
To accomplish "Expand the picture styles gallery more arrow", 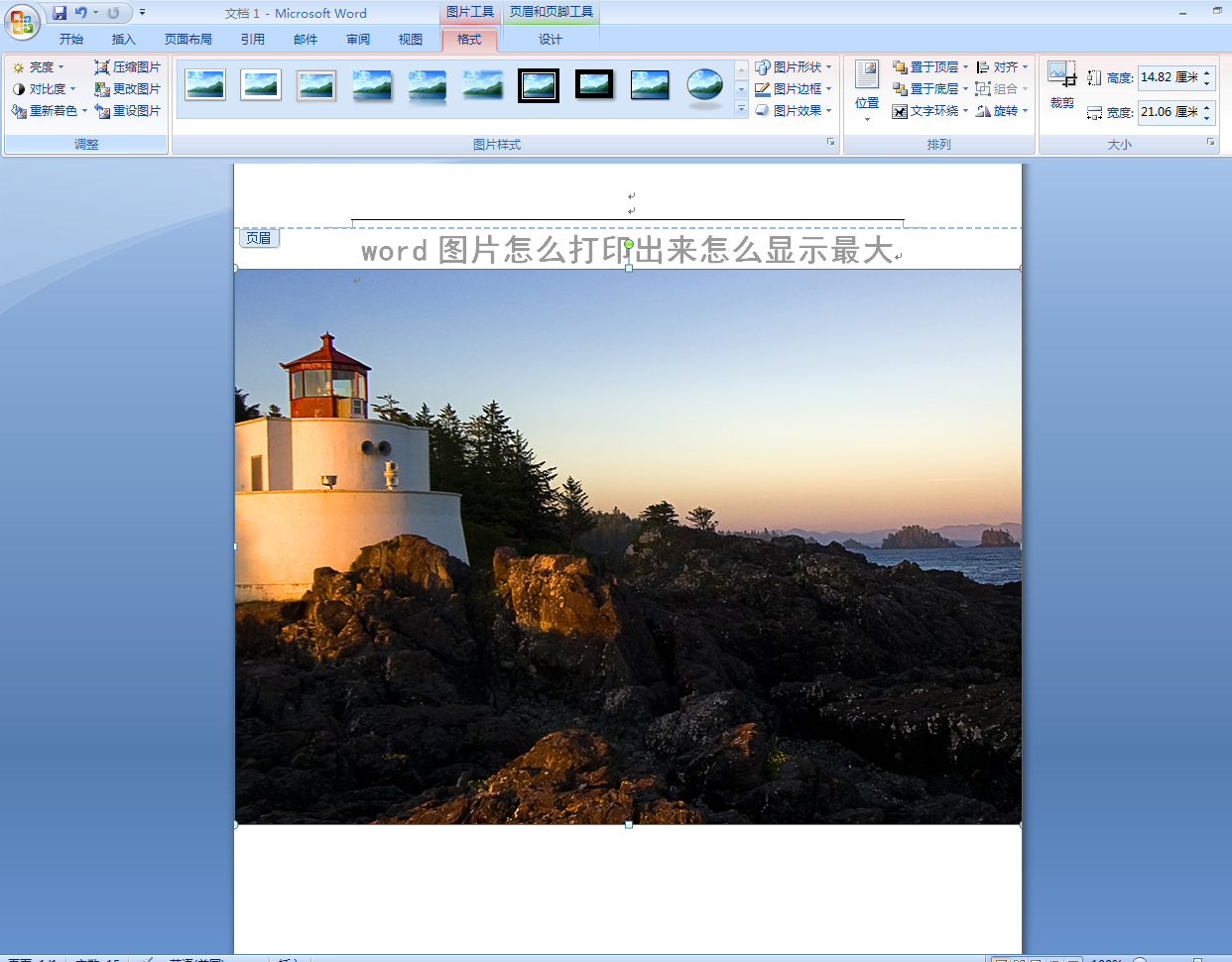I will point(741,110).
